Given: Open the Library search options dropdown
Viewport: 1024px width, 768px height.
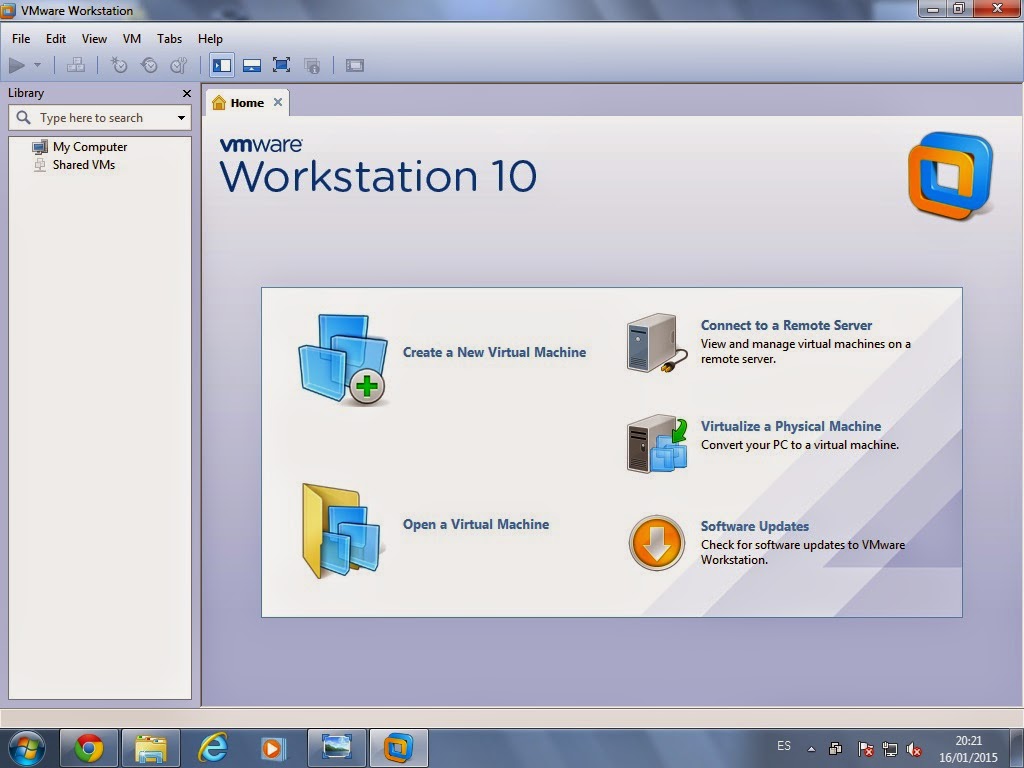Looking at the screenshot, I should [182, 117].
